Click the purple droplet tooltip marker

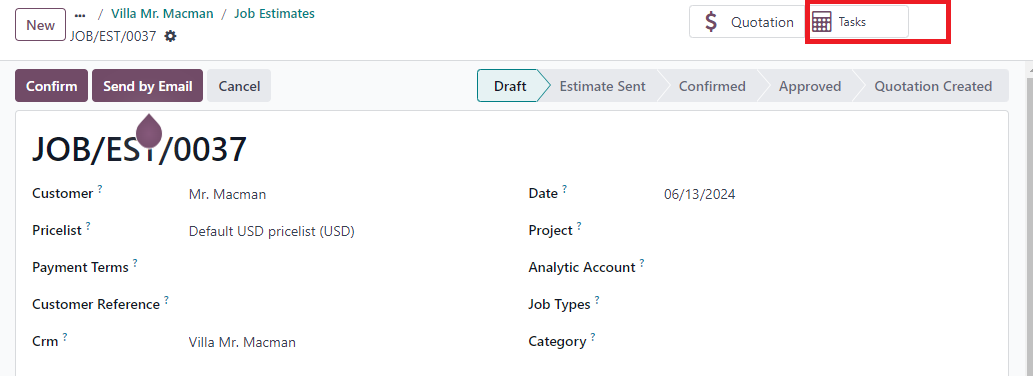(149, 130)
